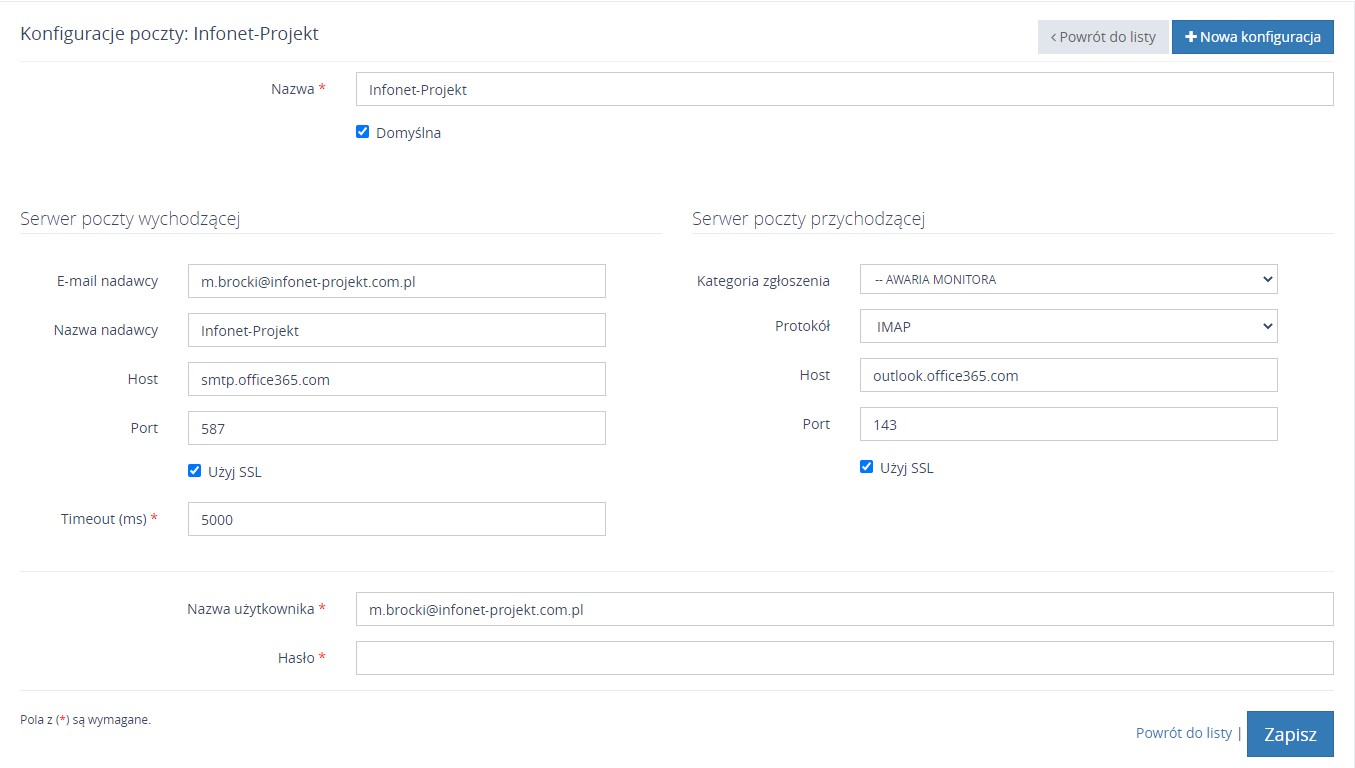
Task: Edit the 'Timeout (ms)' field
Action: point(397,519)
